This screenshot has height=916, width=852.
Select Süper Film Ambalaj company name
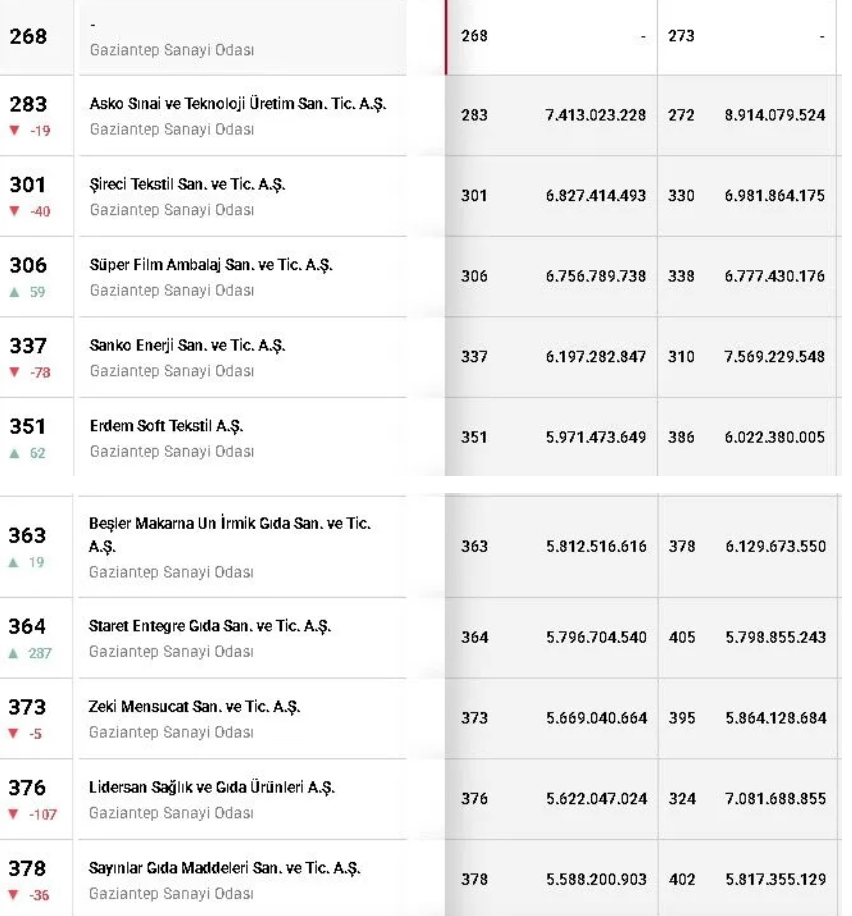pos(211,265)
